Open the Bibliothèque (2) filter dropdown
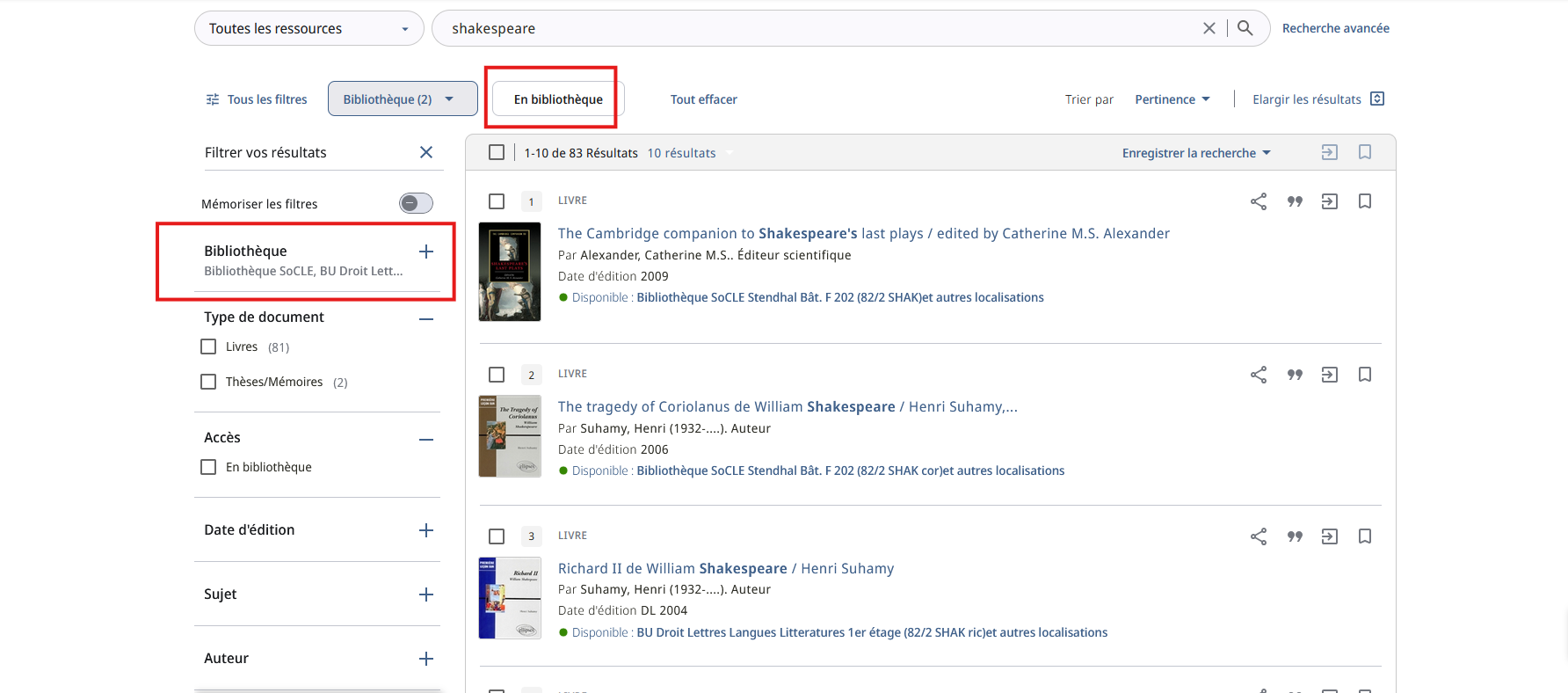 click(403, 98)
